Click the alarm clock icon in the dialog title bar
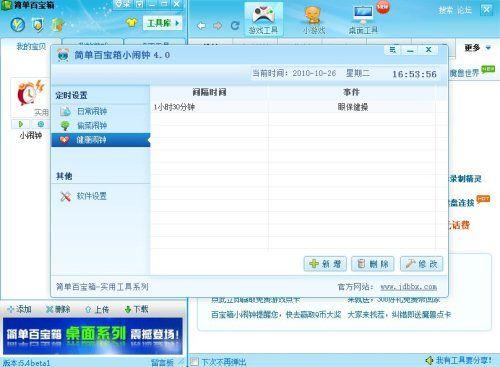 63,55
